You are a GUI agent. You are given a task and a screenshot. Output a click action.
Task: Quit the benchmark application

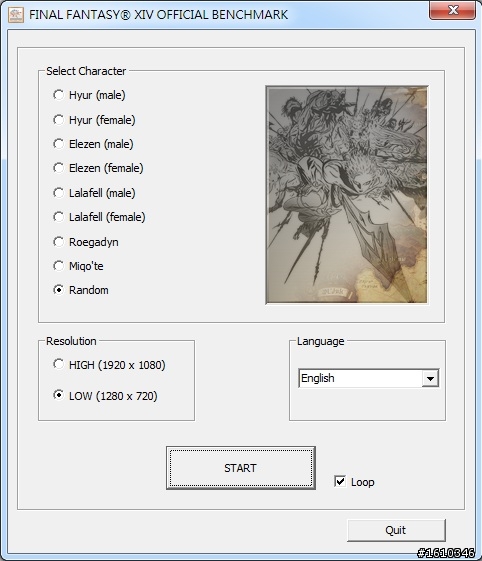[396, 530]
